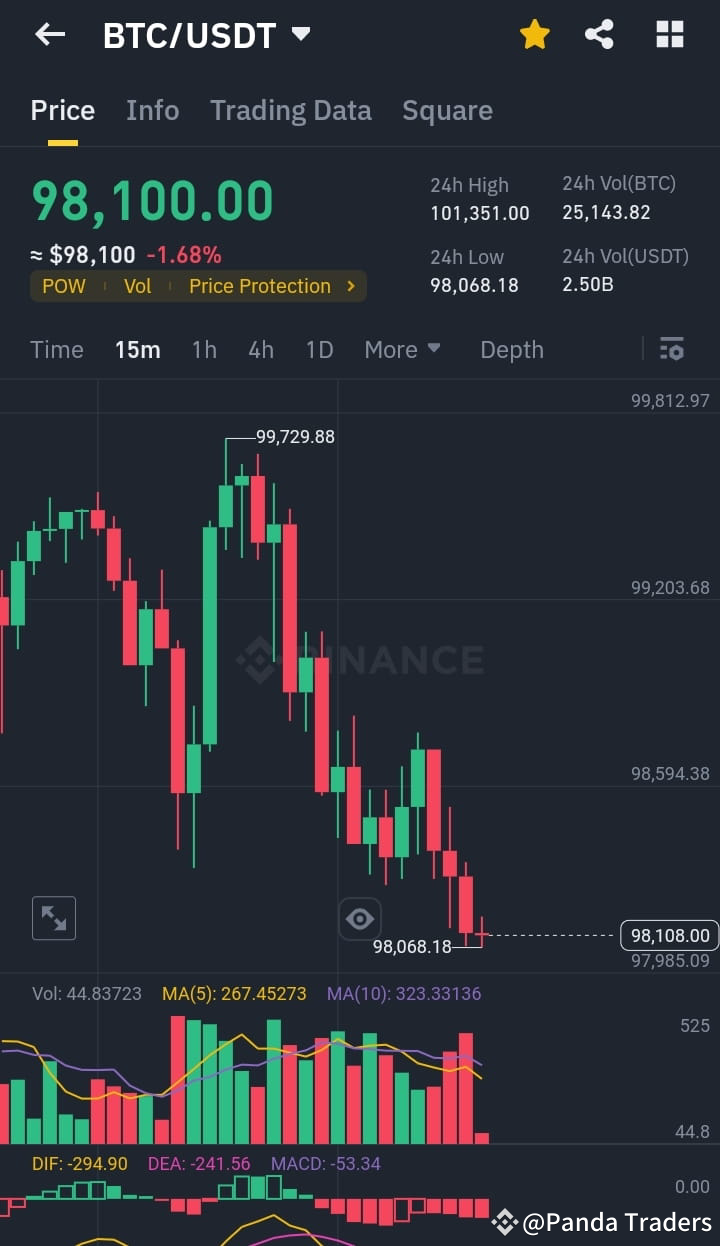Open Price Protection via its chevron arrow

coord(349,286)
